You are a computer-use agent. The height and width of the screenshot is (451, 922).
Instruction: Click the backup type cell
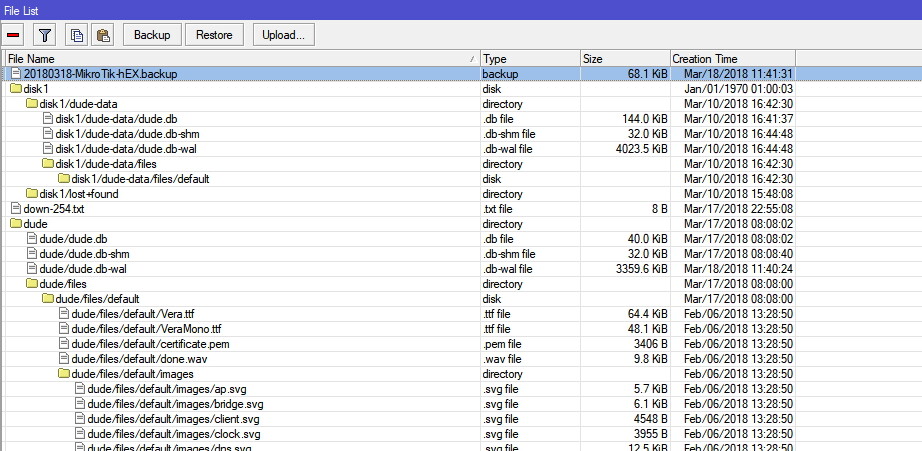[500, 74]
